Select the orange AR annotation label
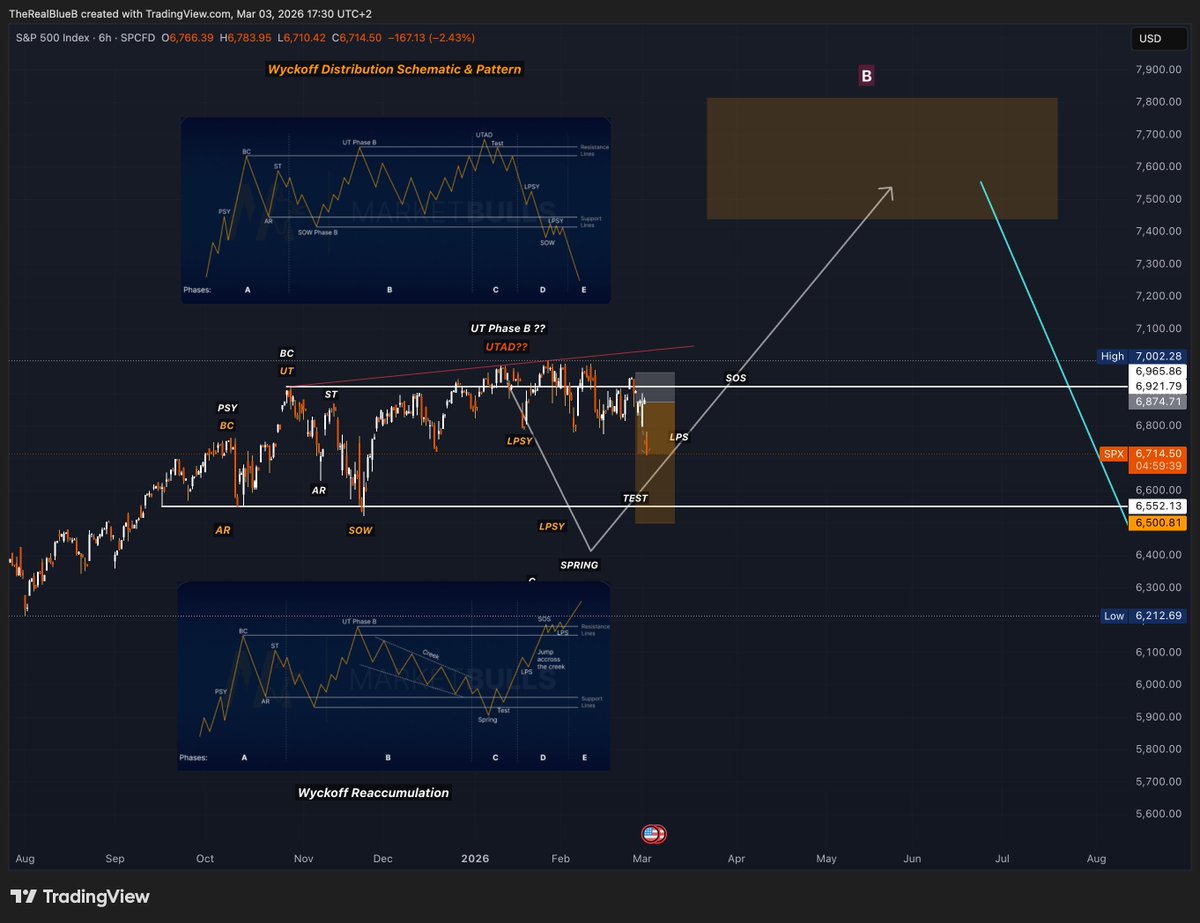 tap(223, 530)
